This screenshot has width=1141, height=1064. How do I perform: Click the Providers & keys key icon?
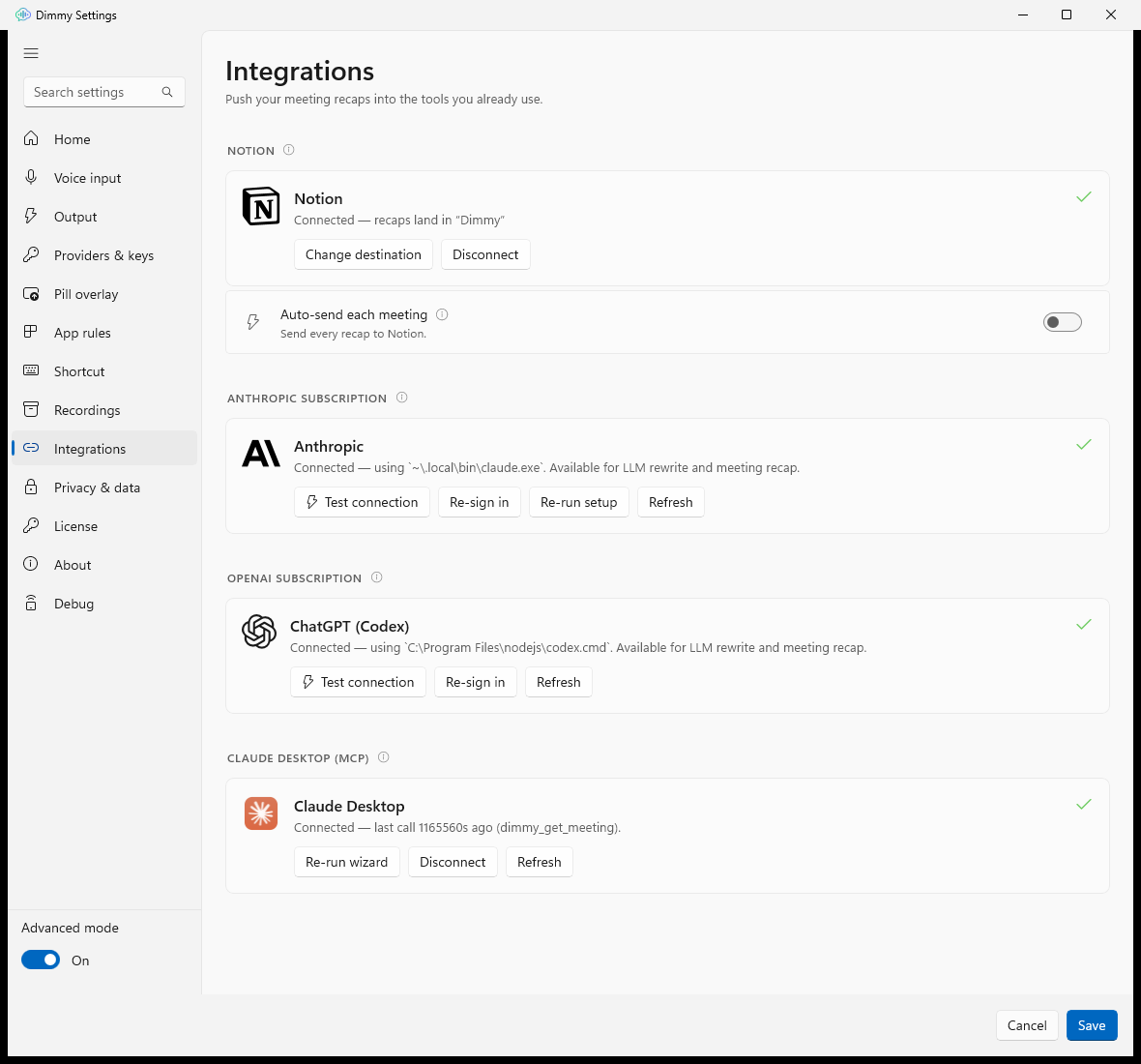pos(31,254)
